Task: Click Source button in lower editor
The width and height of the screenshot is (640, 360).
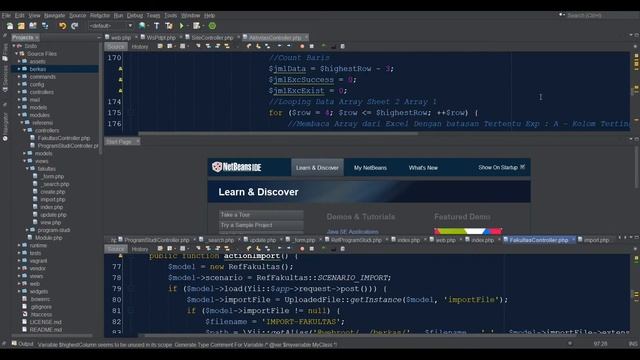Action: [116, 249]
